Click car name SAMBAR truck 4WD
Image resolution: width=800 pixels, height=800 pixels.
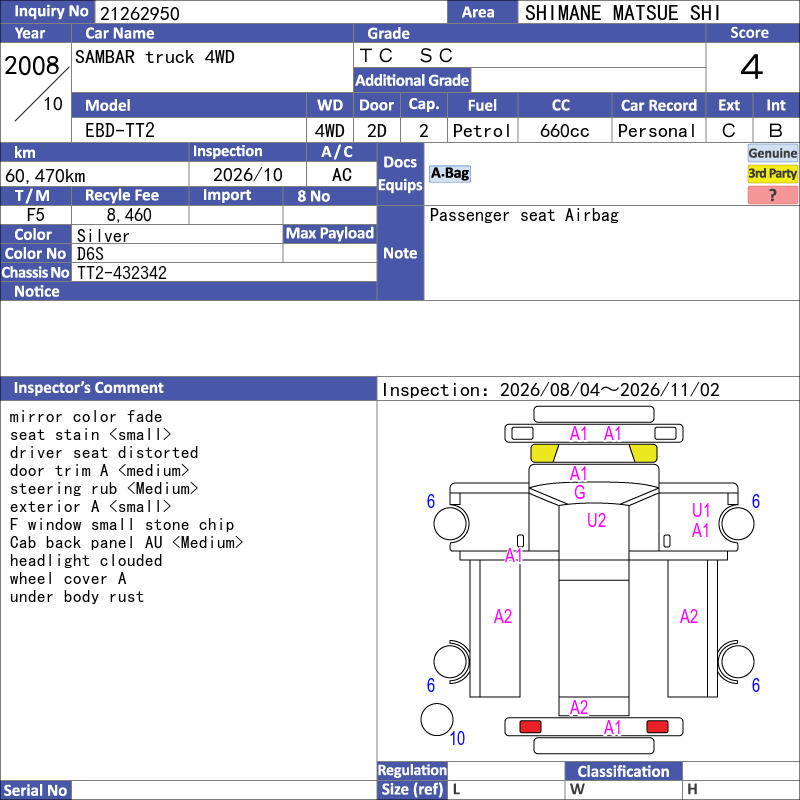(155, 57)
